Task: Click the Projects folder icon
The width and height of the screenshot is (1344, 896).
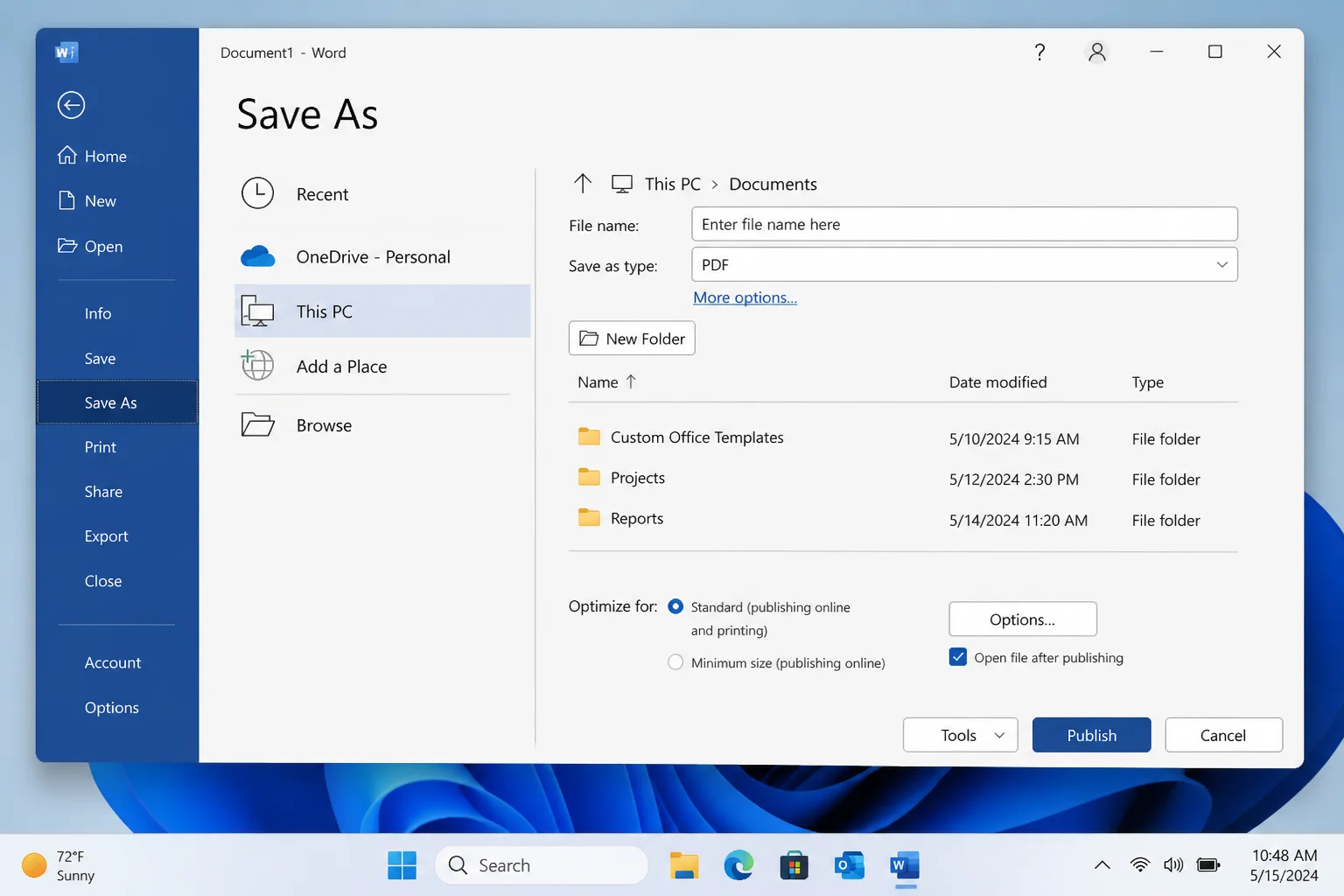Action: coord(589,477)
